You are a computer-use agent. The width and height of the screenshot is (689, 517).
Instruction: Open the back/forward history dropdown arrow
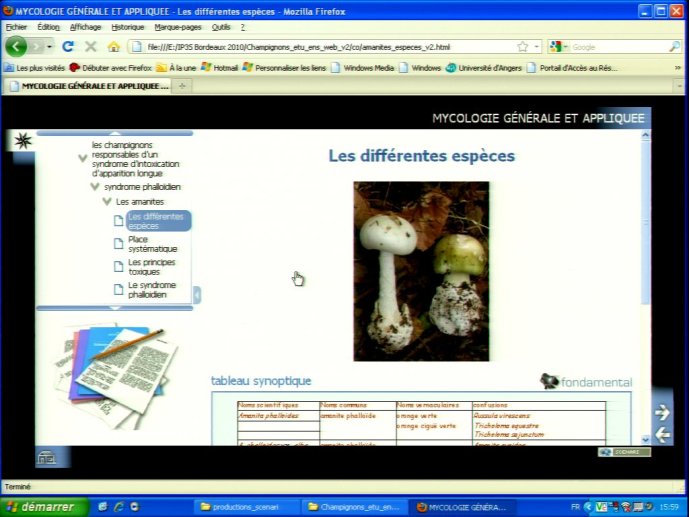coord(49,47)
